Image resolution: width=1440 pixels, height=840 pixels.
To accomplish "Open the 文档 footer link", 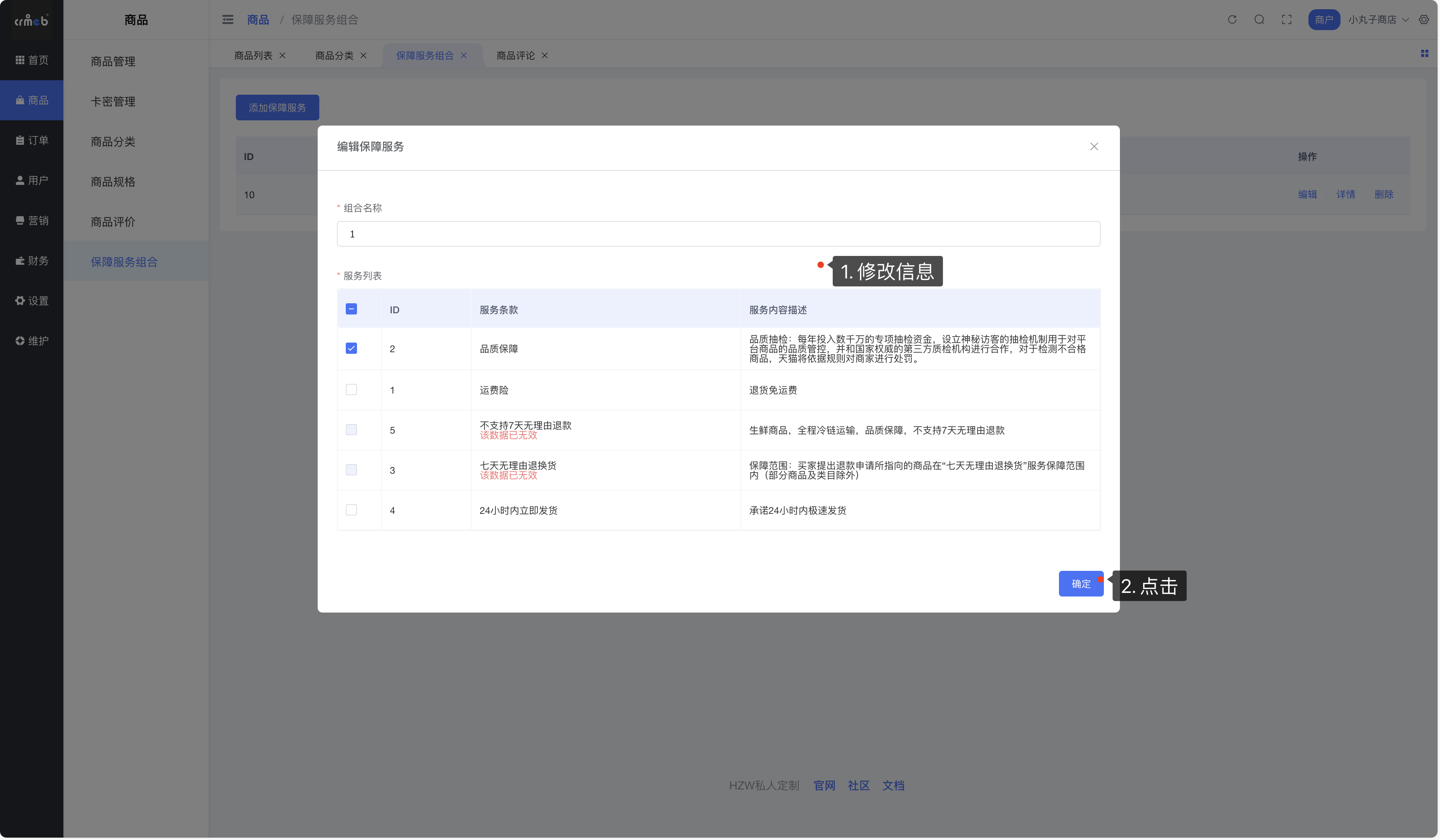I will click(x=892, y=786).
